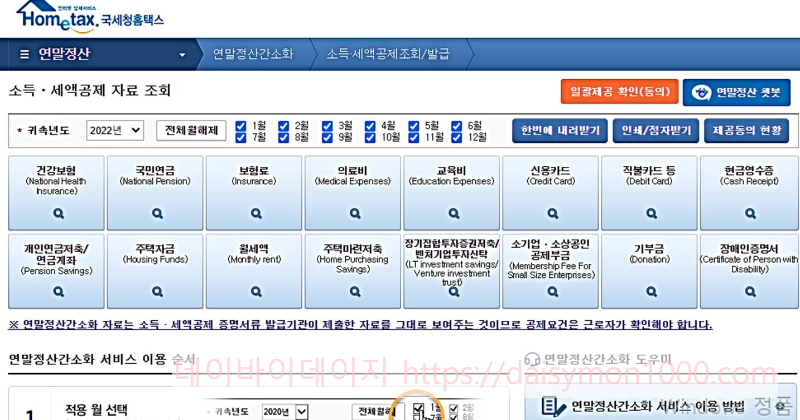Screen dimensions: 800x420
Task: Open the 2020년 dropdown in guide image
Action: (285, 411)
